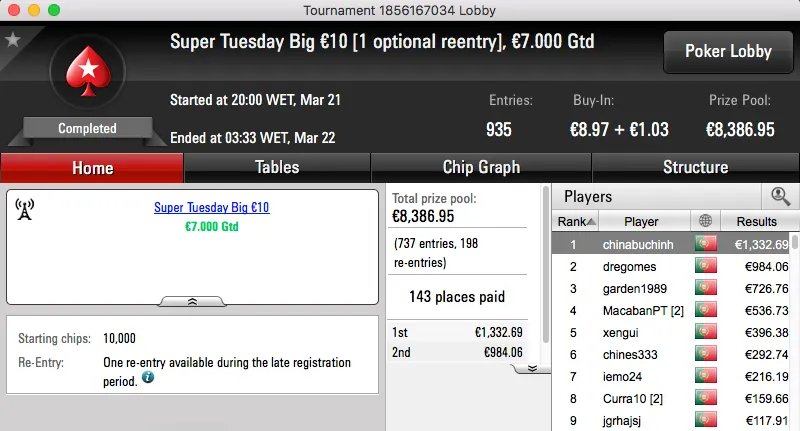This screenshot has height=431, width=800.
Task: Open the Super Tuesday Big €10 link
Action: point(211,208)
